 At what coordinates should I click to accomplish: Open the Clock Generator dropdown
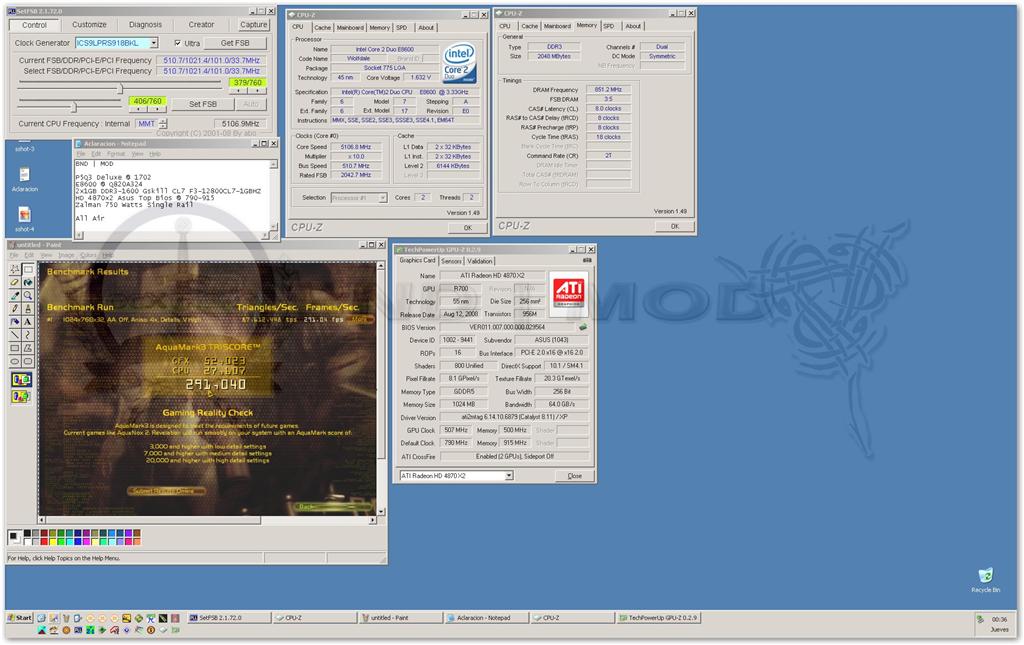pos(153,43)
